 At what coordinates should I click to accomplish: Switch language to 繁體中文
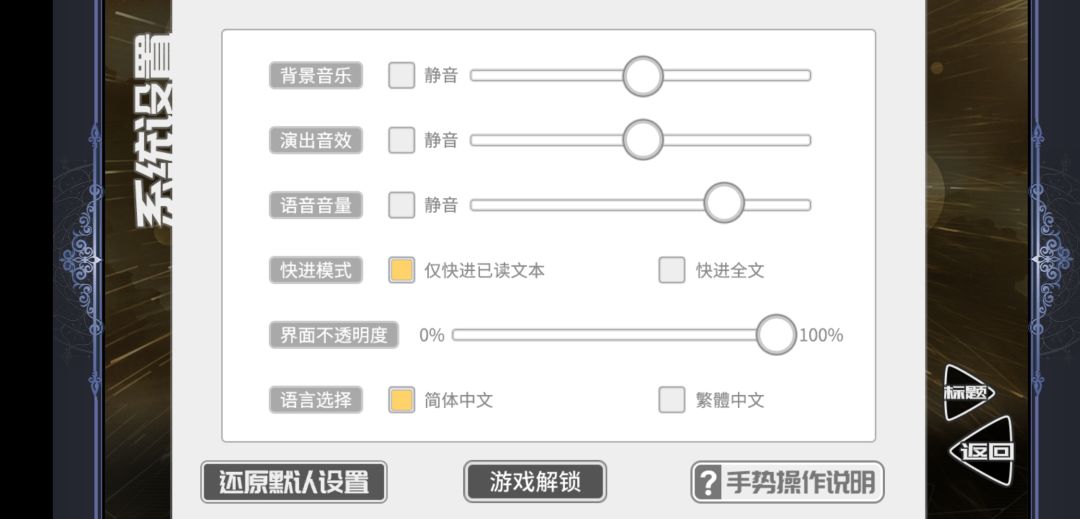[x=672, y=400]
